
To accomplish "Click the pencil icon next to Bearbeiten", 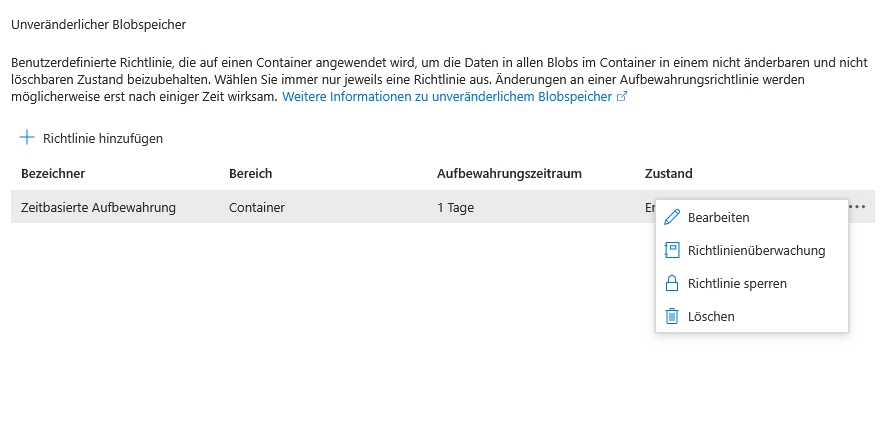I will pyautogui.click(x=672, y=217).
